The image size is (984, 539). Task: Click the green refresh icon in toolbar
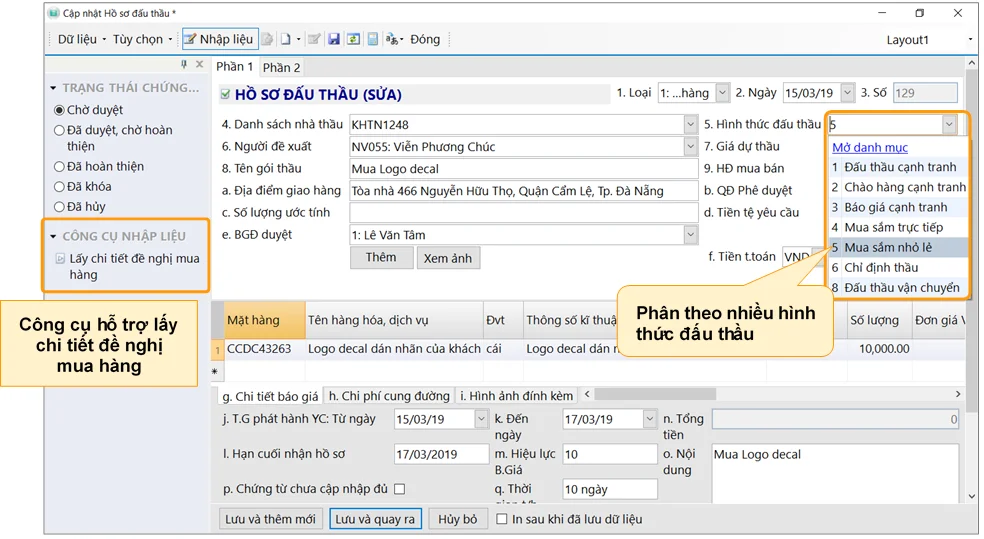click(x=353, y=40)
